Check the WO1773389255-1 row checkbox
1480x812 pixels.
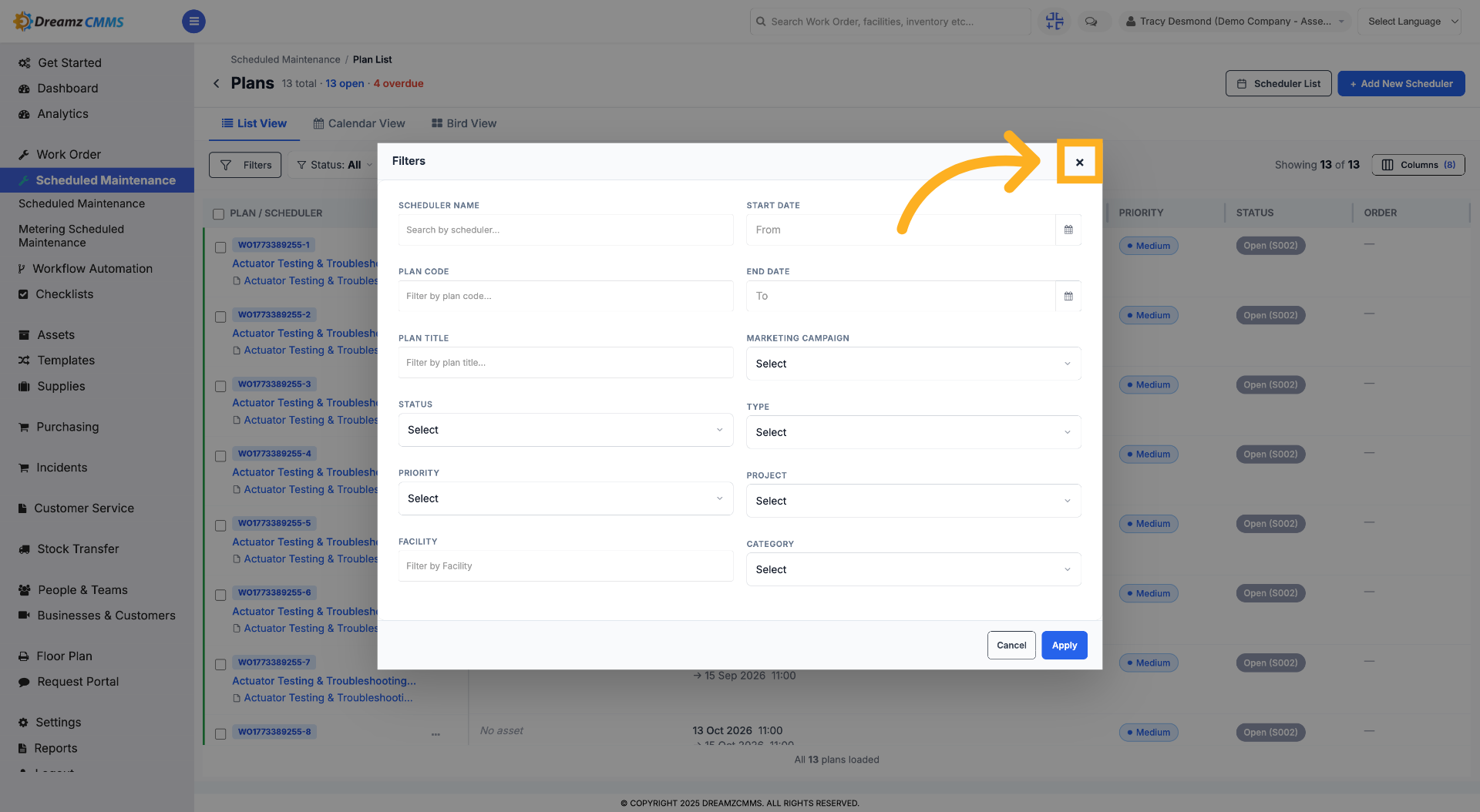(220, 247)
